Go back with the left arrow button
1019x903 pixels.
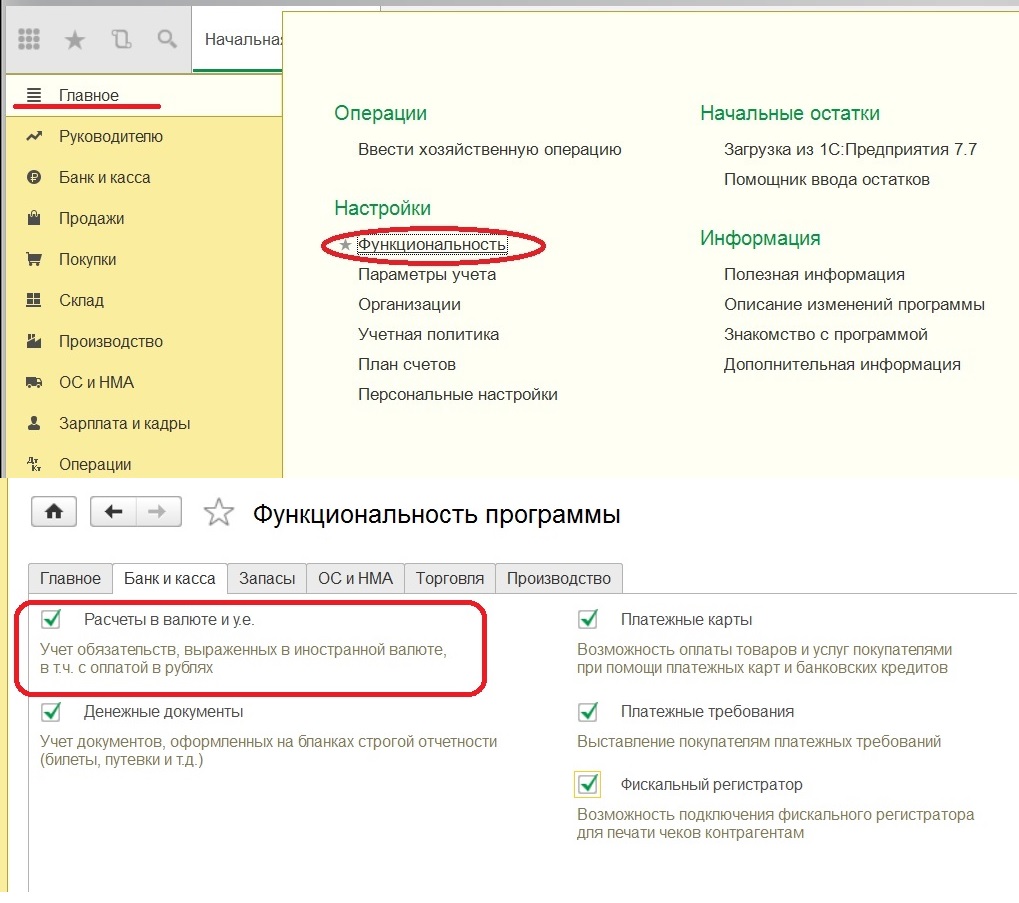(x=113, y=512)
